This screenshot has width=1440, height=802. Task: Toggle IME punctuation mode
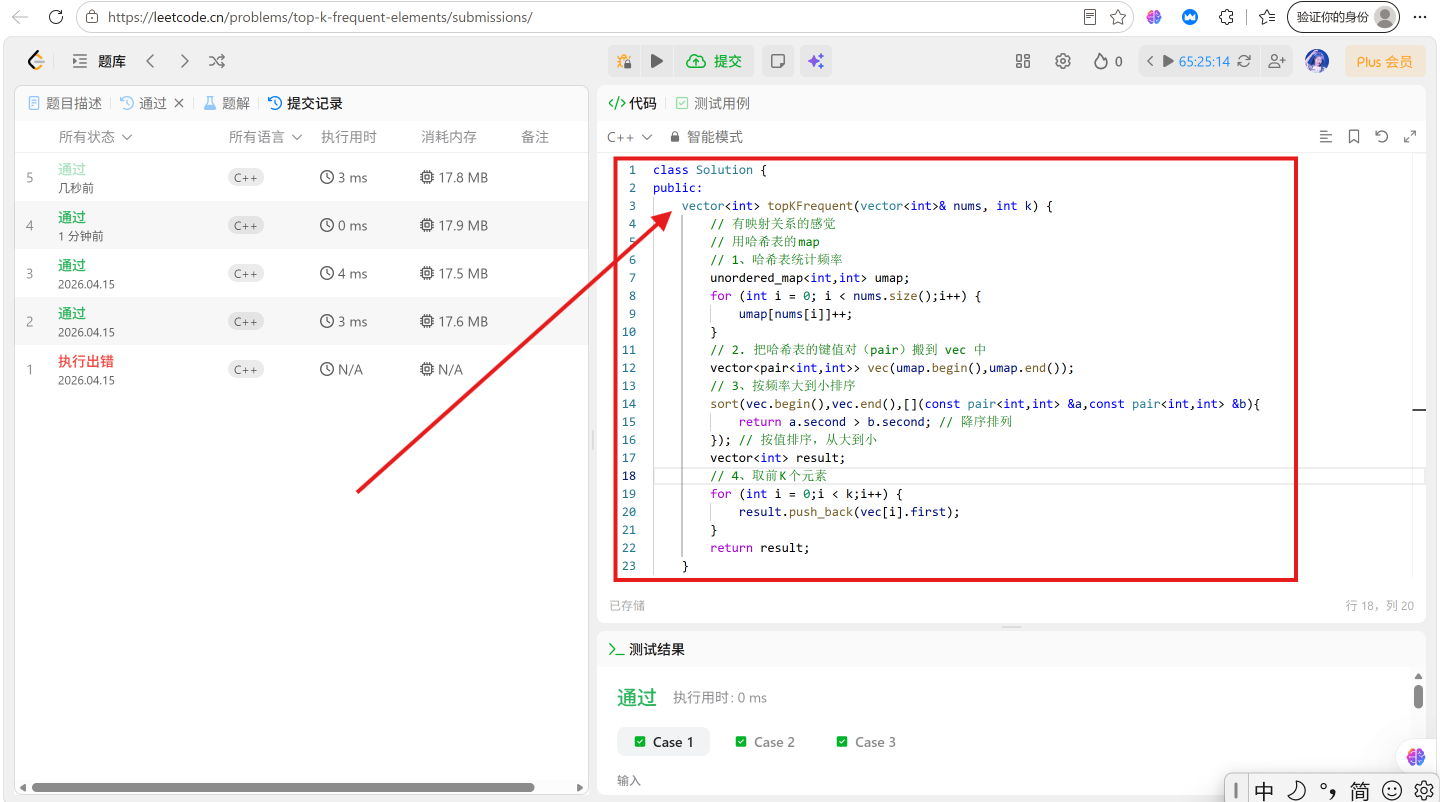(1327, 790)
